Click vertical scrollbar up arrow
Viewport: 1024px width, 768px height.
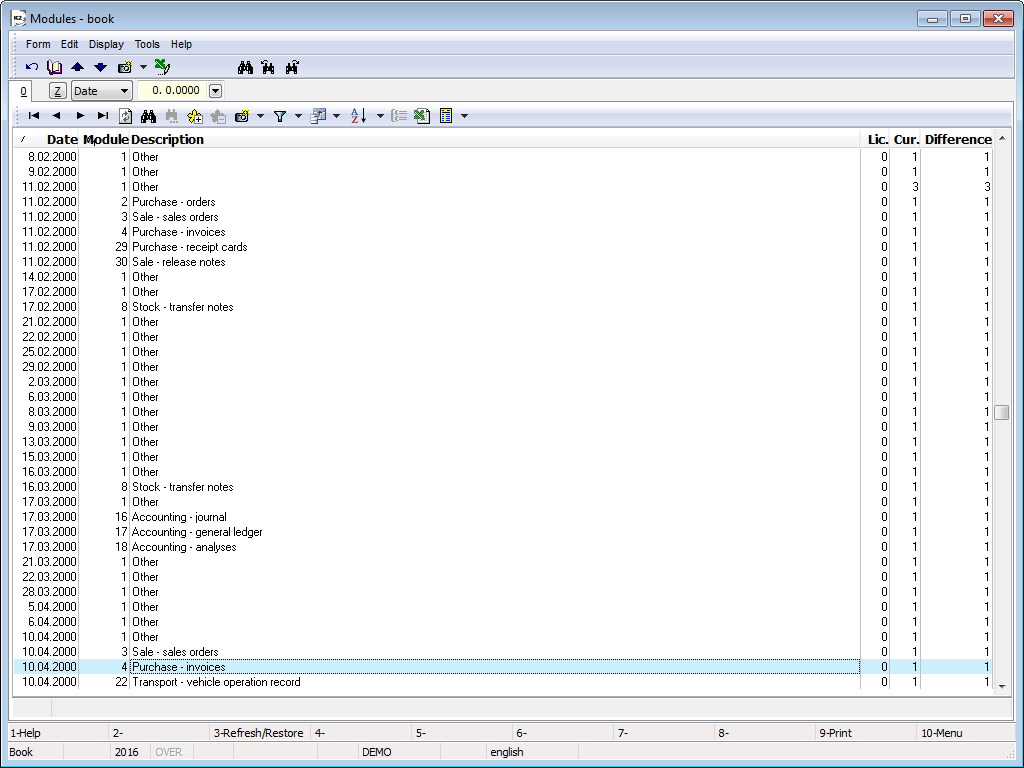click(1002, 138)
